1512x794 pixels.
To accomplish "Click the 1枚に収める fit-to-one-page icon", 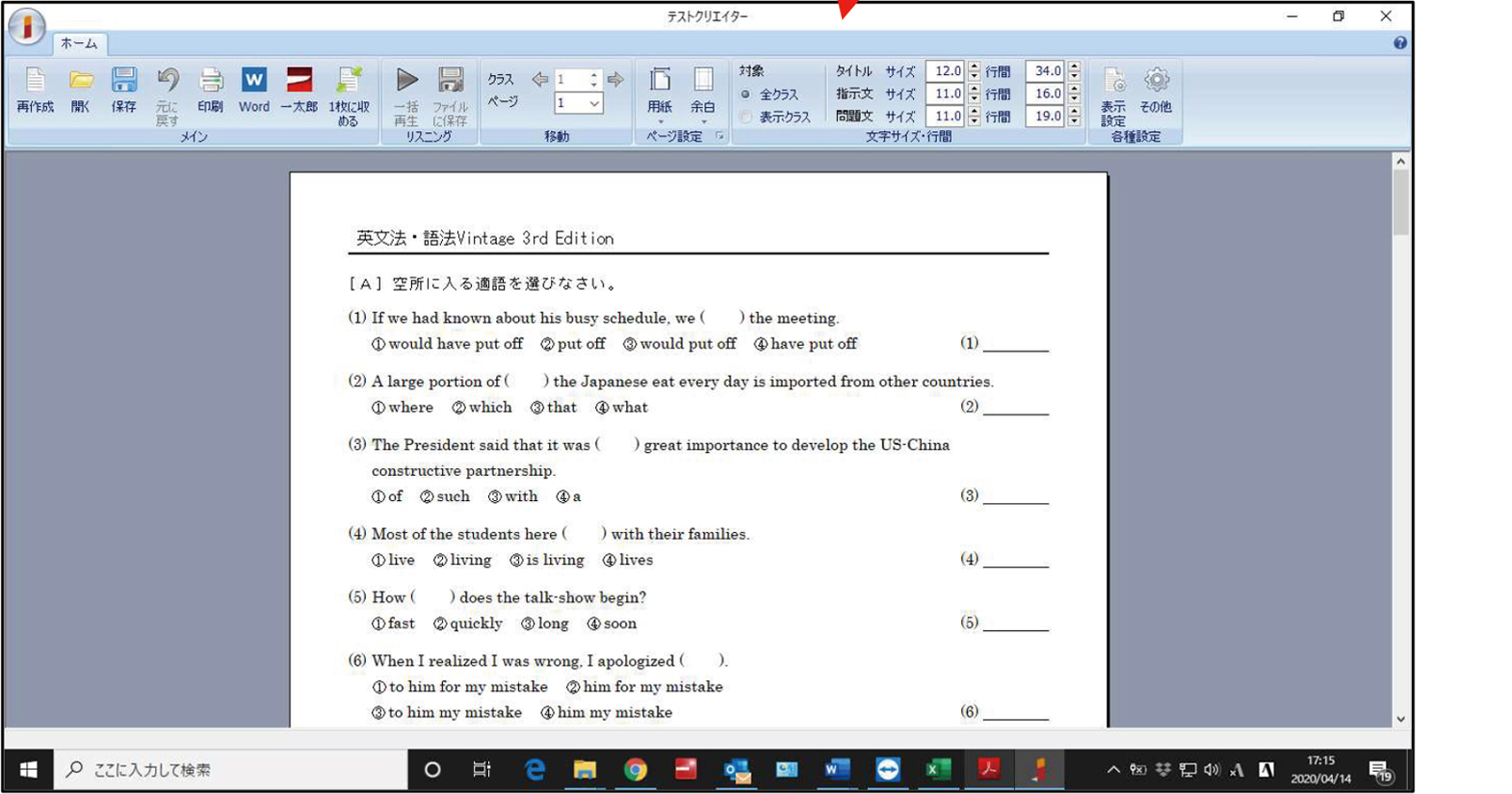I will point(349,94).
